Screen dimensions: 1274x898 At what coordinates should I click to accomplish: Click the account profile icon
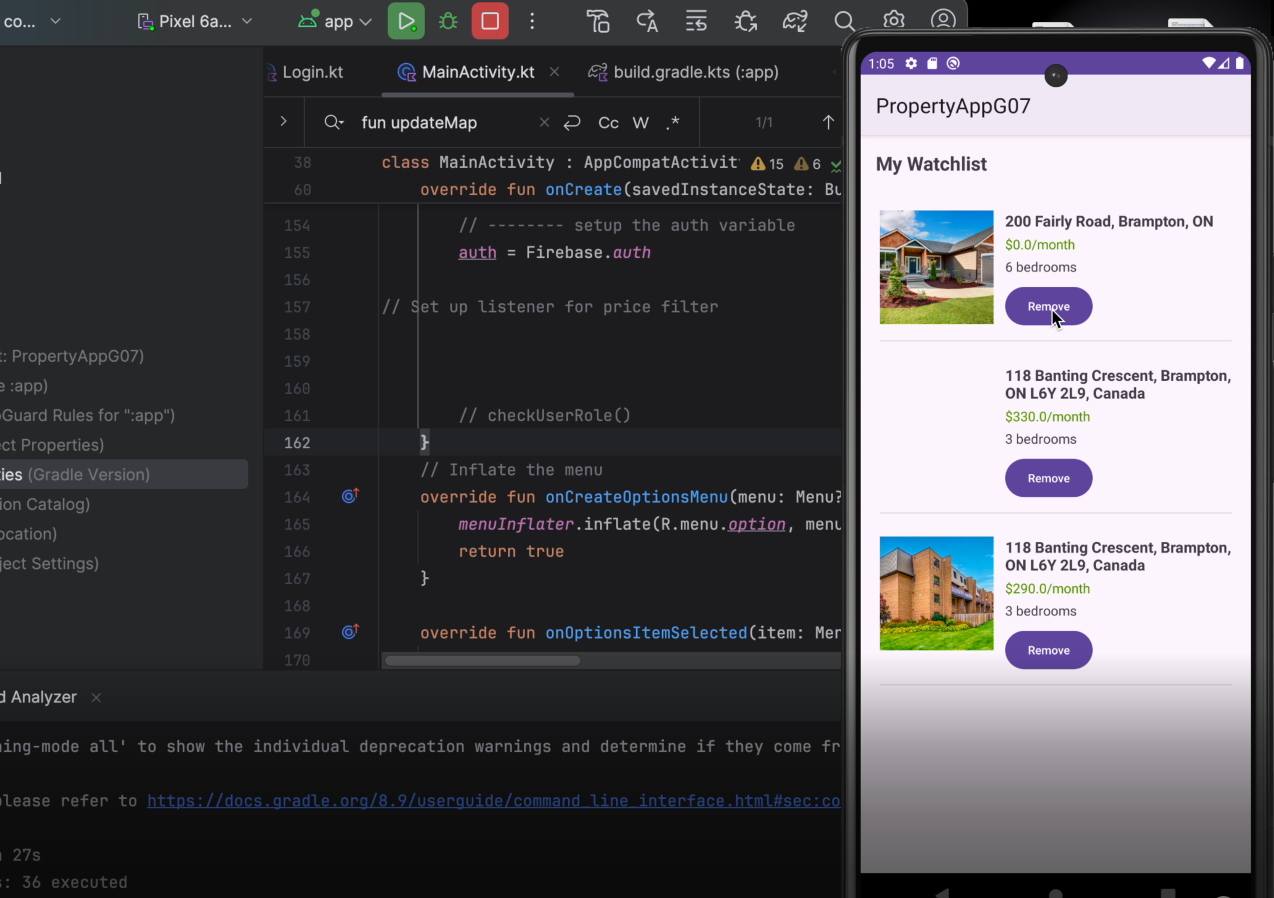[942, 21]
